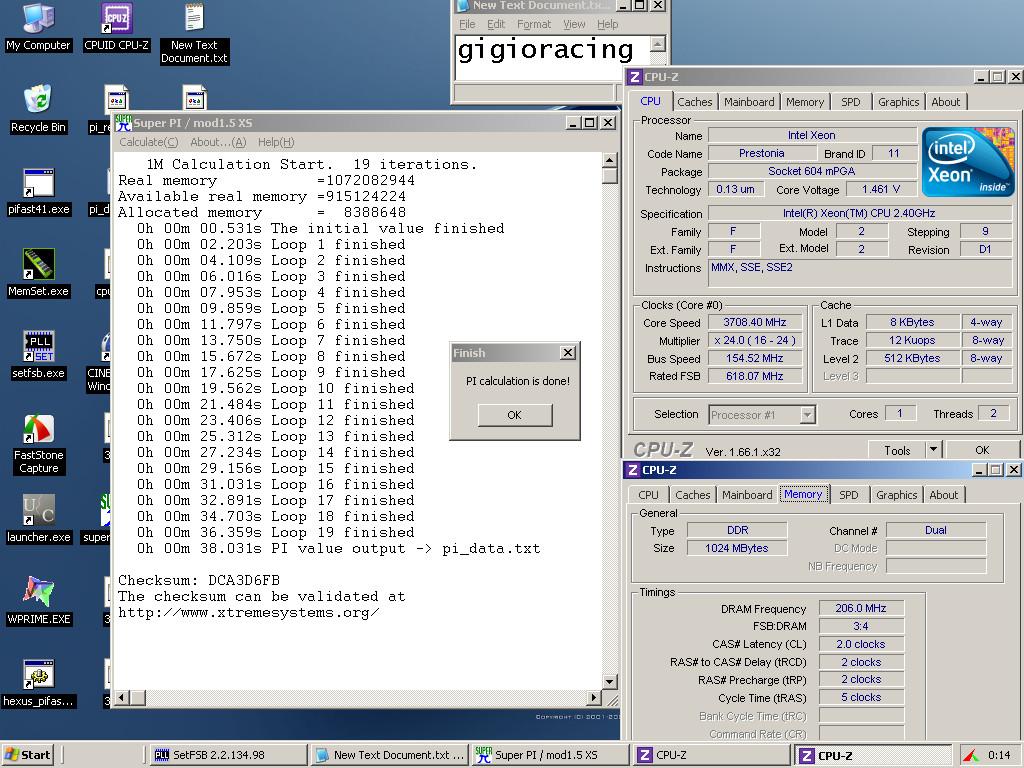Click the lower CPU-Z window title icon

coord(632,470)
